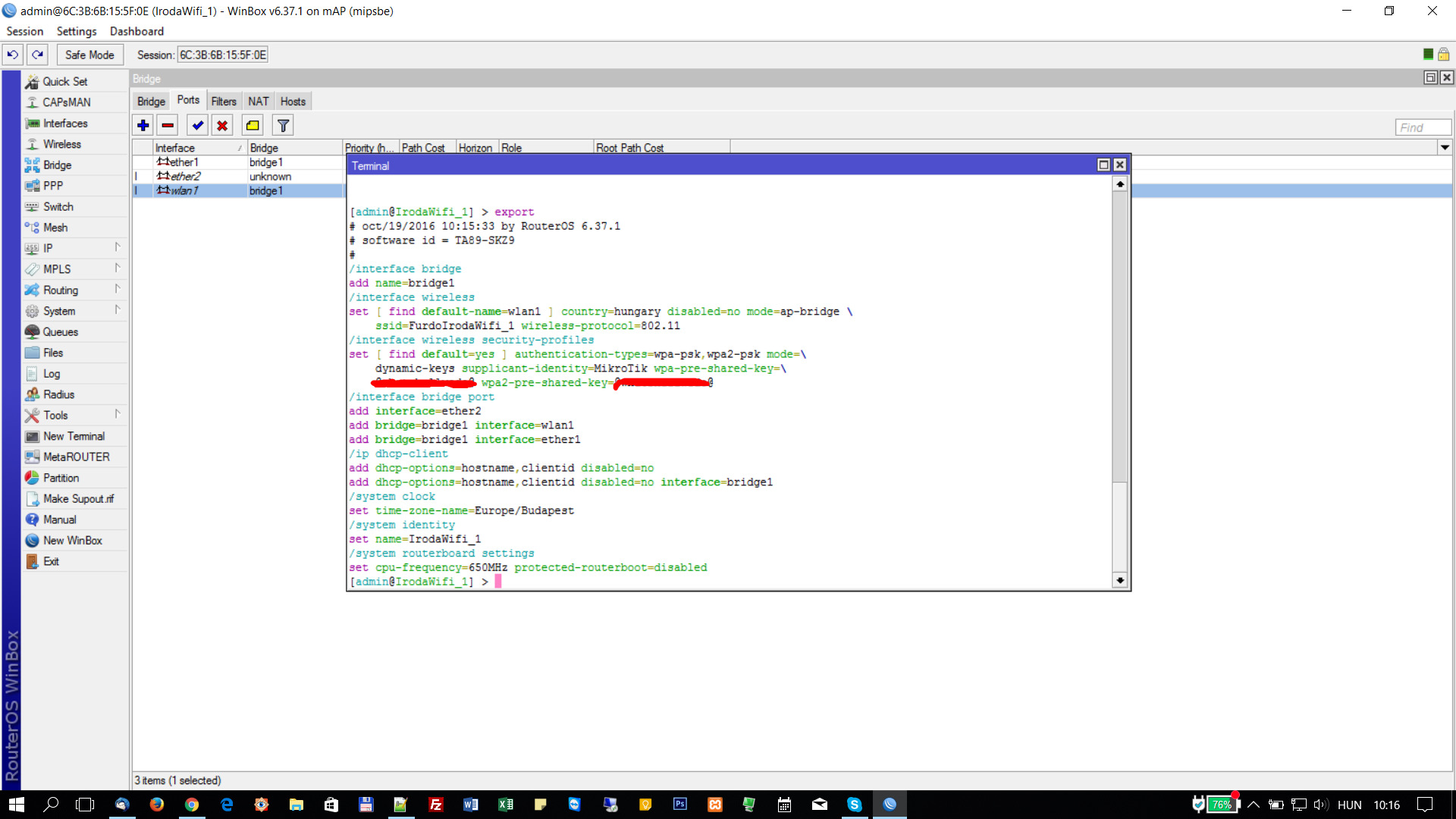Open Radius in sidebar
The height and width of the screenshot is (819, 1456).
pos(58,394)
